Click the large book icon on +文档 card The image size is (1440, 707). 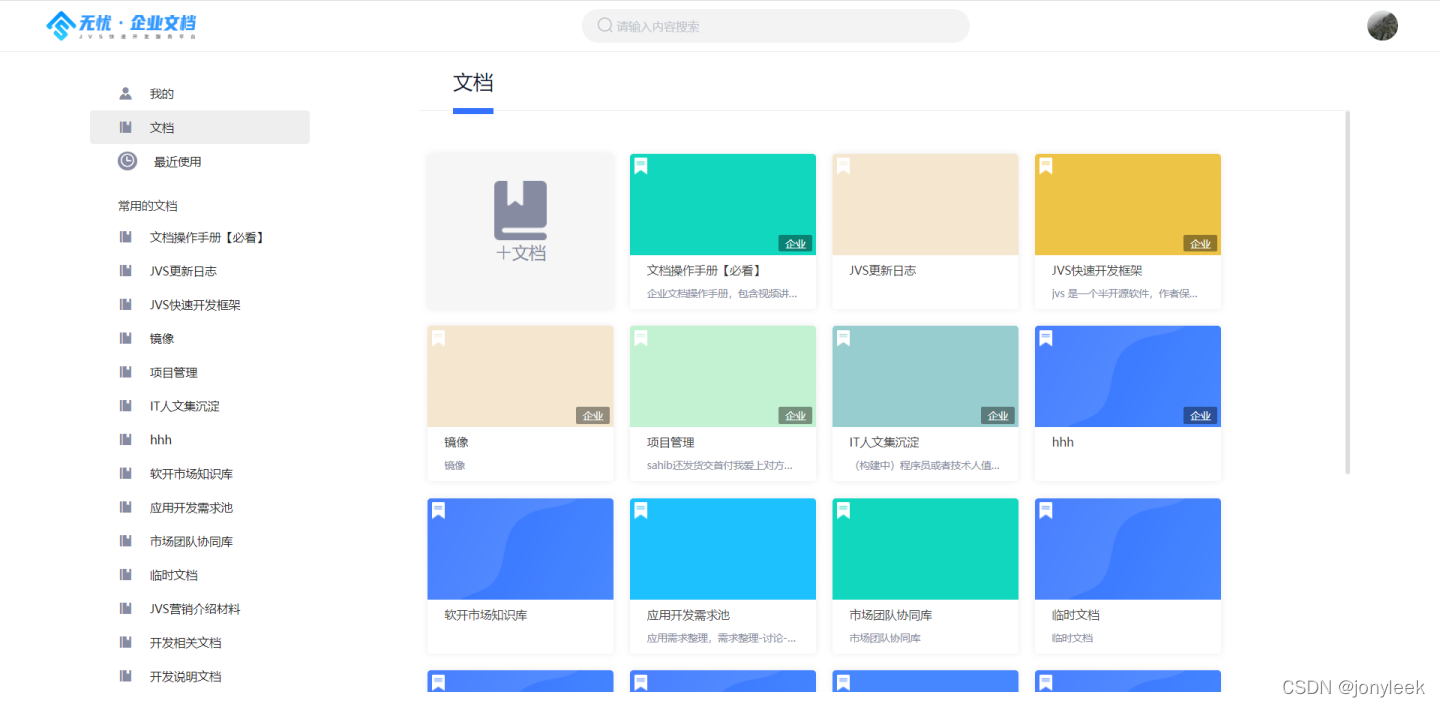(520, 210)
